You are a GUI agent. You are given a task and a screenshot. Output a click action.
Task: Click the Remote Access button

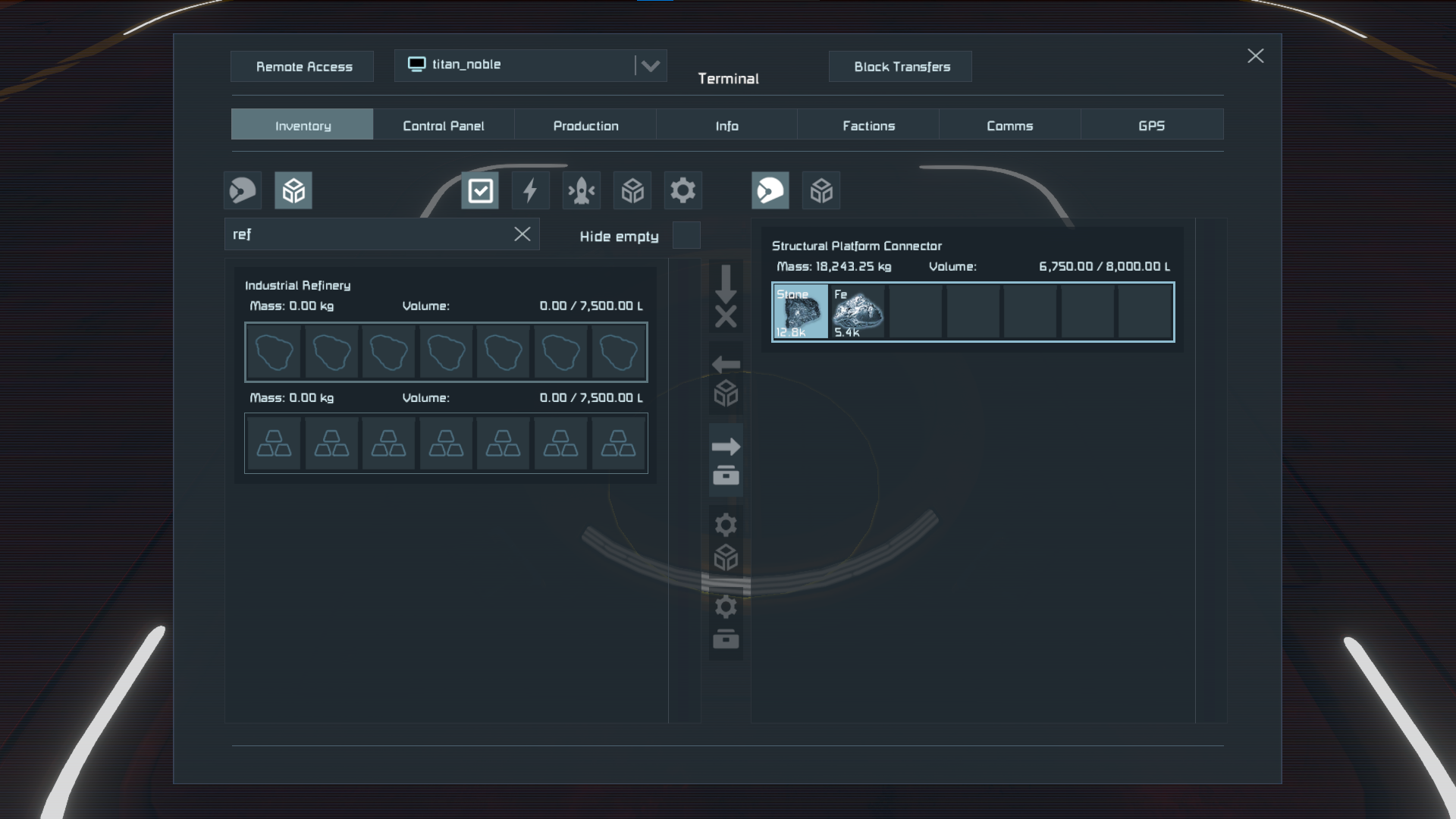coord(302,67)
